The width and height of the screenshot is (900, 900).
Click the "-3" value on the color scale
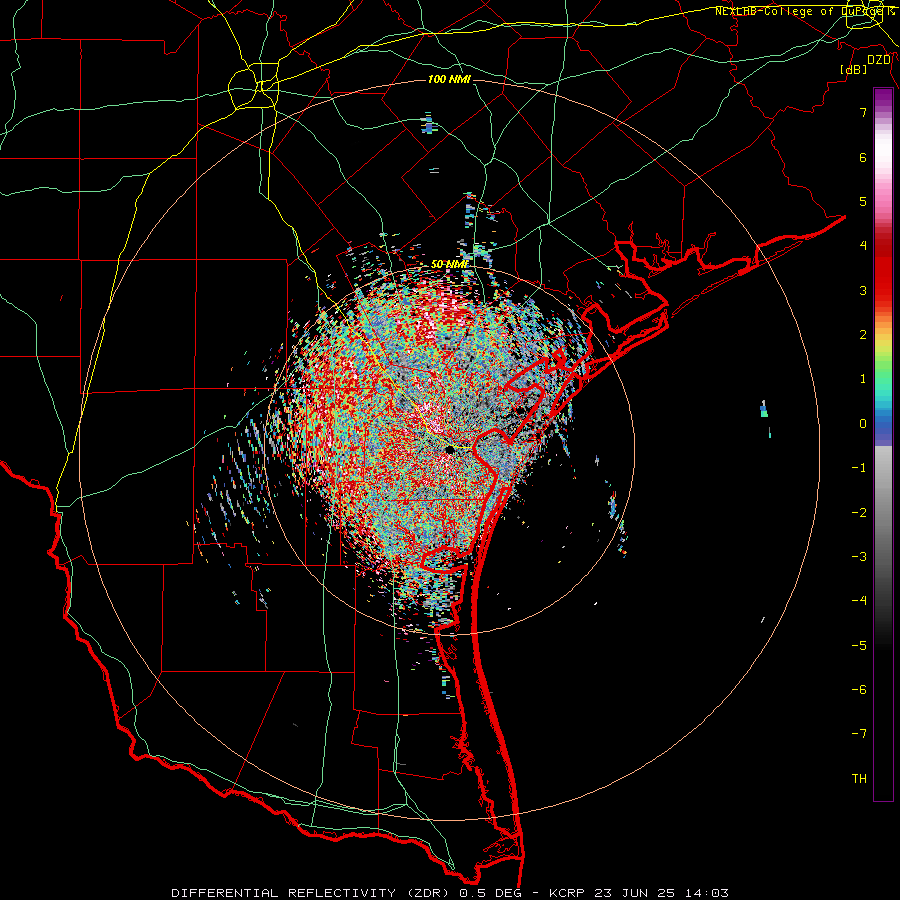(859, 557)
